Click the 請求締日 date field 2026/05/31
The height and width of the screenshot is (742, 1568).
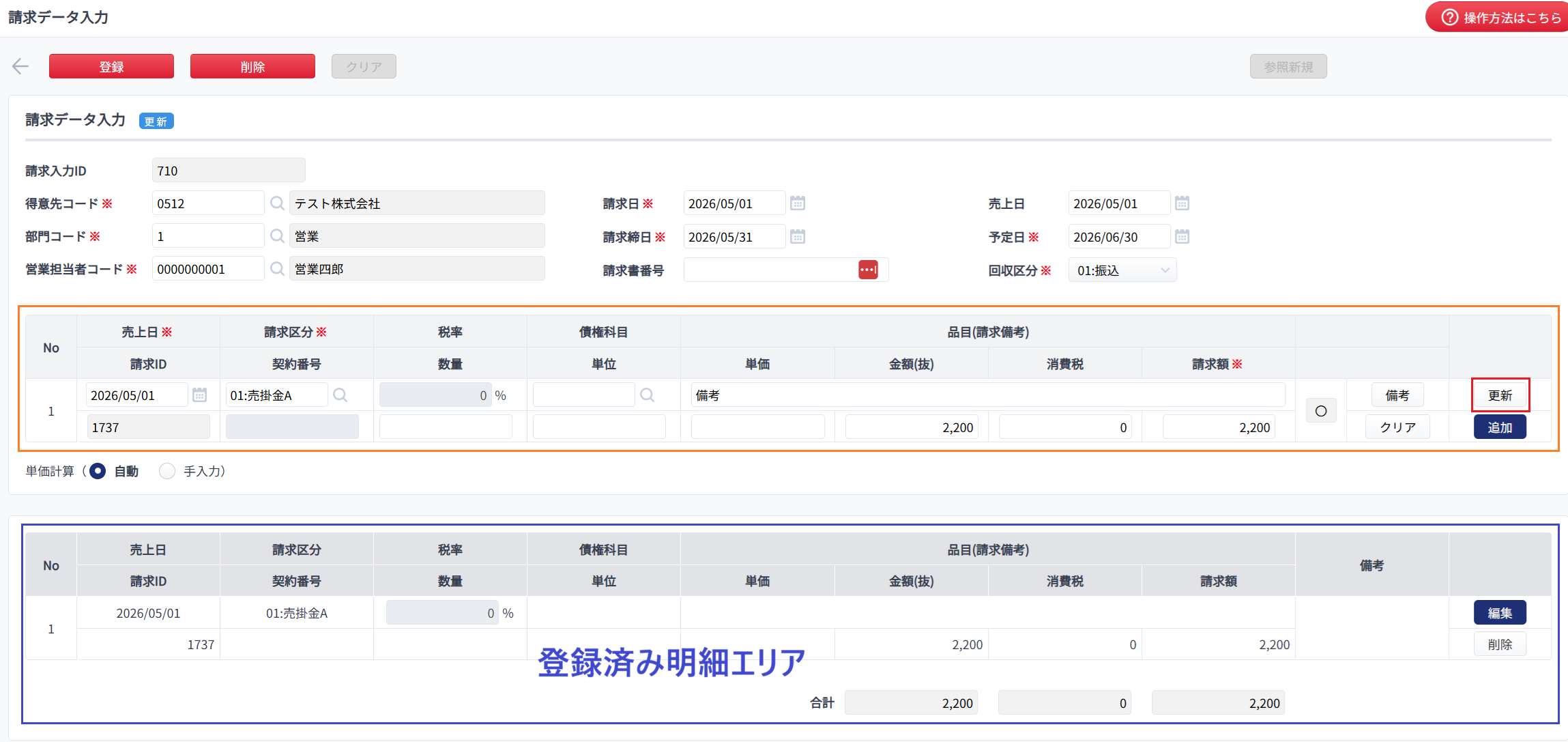coord(734,237)
